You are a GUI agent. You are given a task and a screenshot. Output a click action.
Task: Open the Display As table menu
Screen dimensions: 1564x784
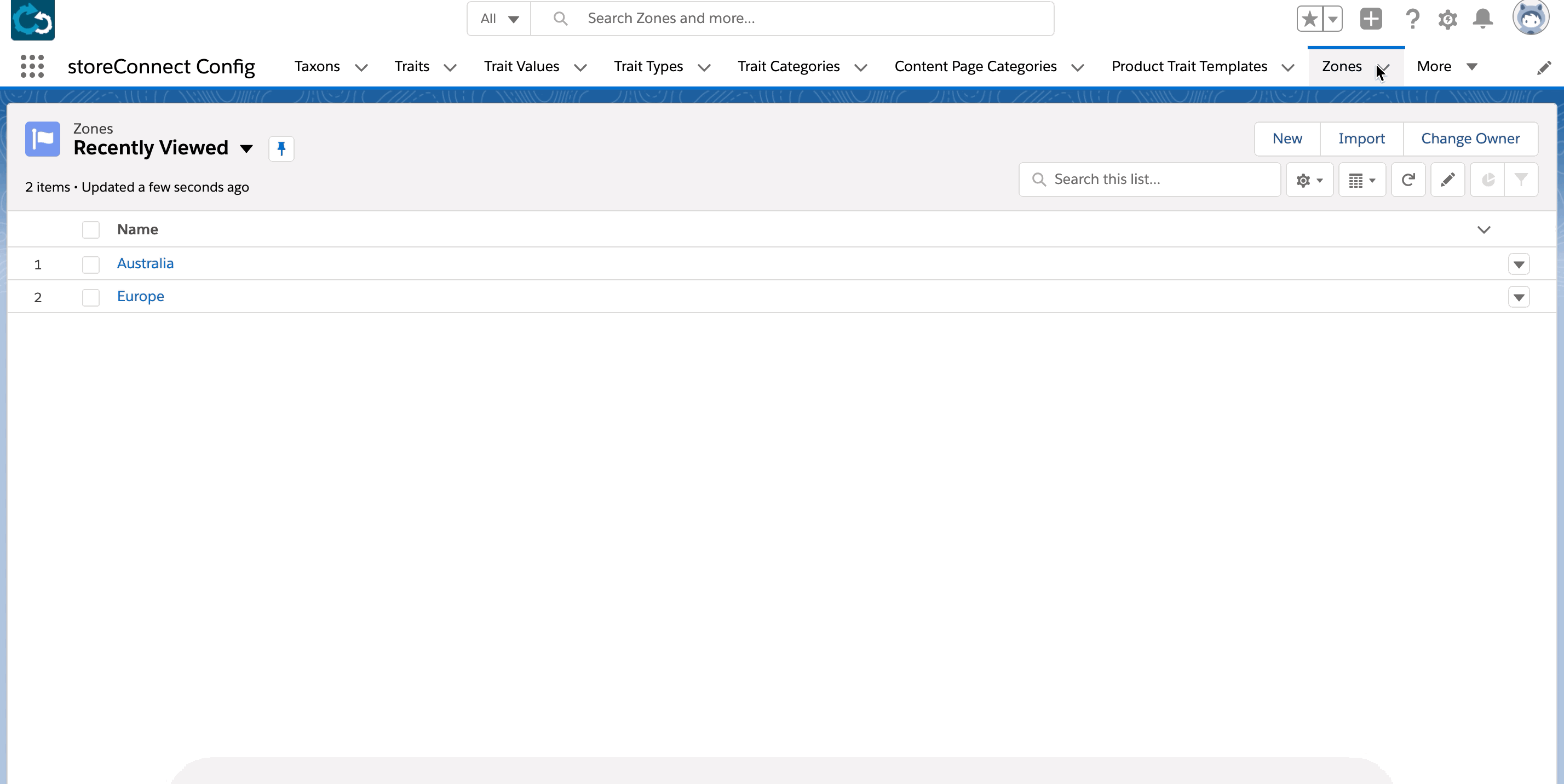click(1362, 180)
